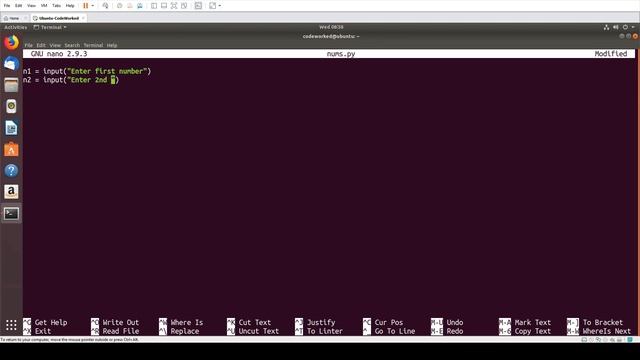Screen dimensions: 640x360
Task: Open Rhythmbox music player in dock
Action: pos(11,107)
